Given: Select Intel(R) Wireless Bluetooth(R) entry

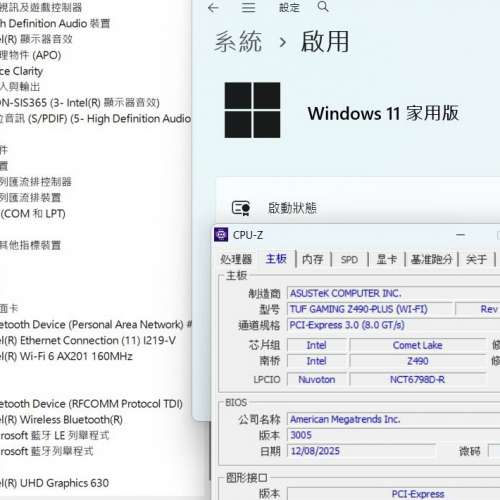Looking at the screenshot, I should 61,419.
